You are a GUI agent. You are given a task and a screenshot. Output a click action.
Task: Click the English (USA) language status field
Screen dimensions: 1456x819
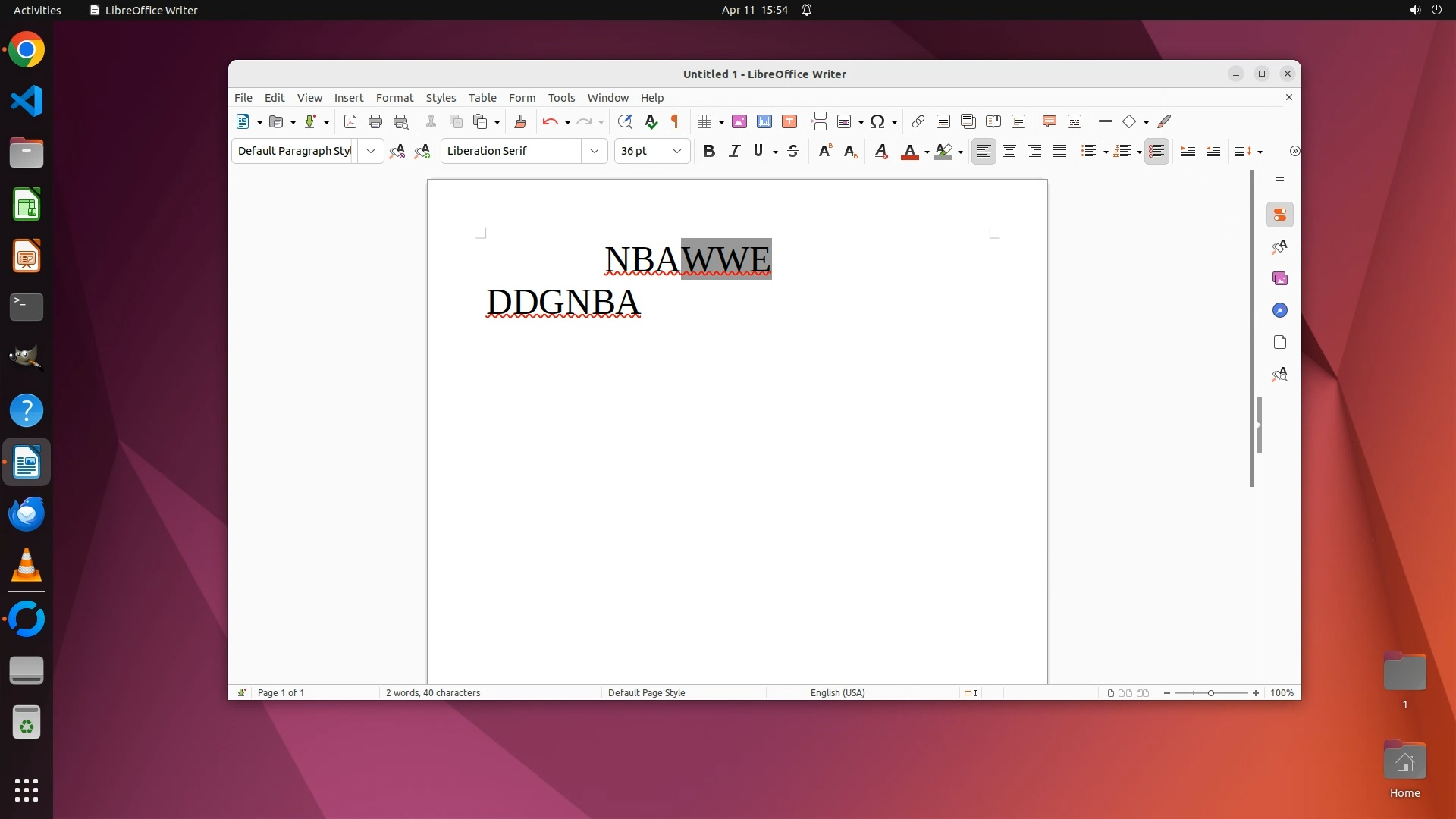point(837,692)
